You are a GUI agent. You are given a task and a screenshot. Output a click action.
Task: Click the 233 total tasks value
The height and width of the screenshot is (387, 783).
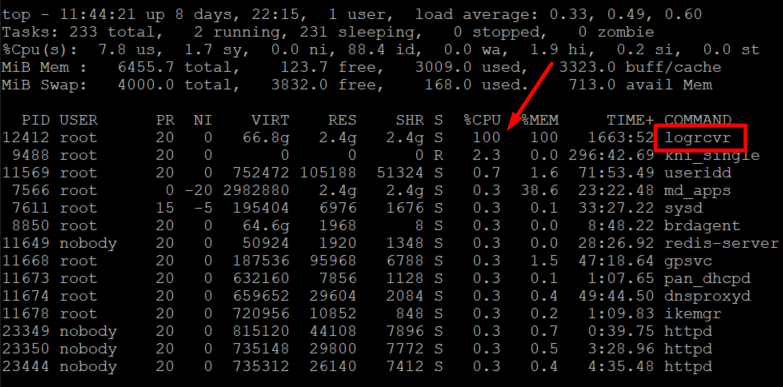(x=83, y=32)
